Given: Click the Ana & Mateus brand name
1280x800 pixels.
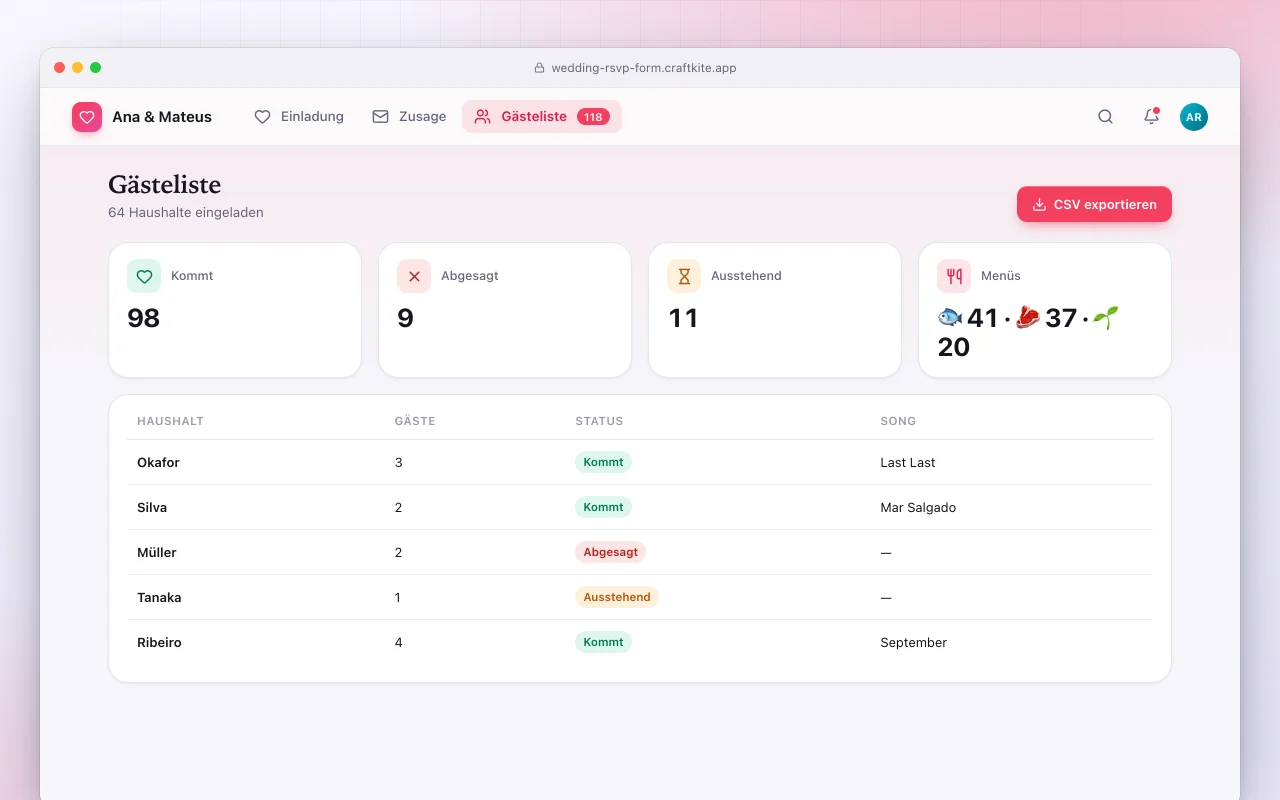Looking at the screenshot, I should tap(162, 117).
